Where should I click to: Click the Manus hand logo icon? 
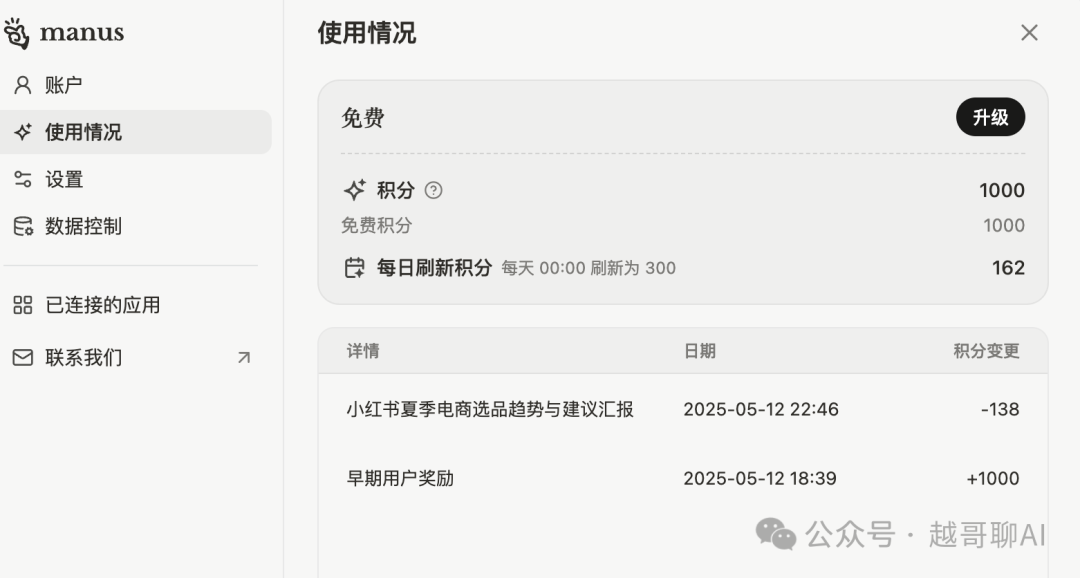(x=16, y=33)
